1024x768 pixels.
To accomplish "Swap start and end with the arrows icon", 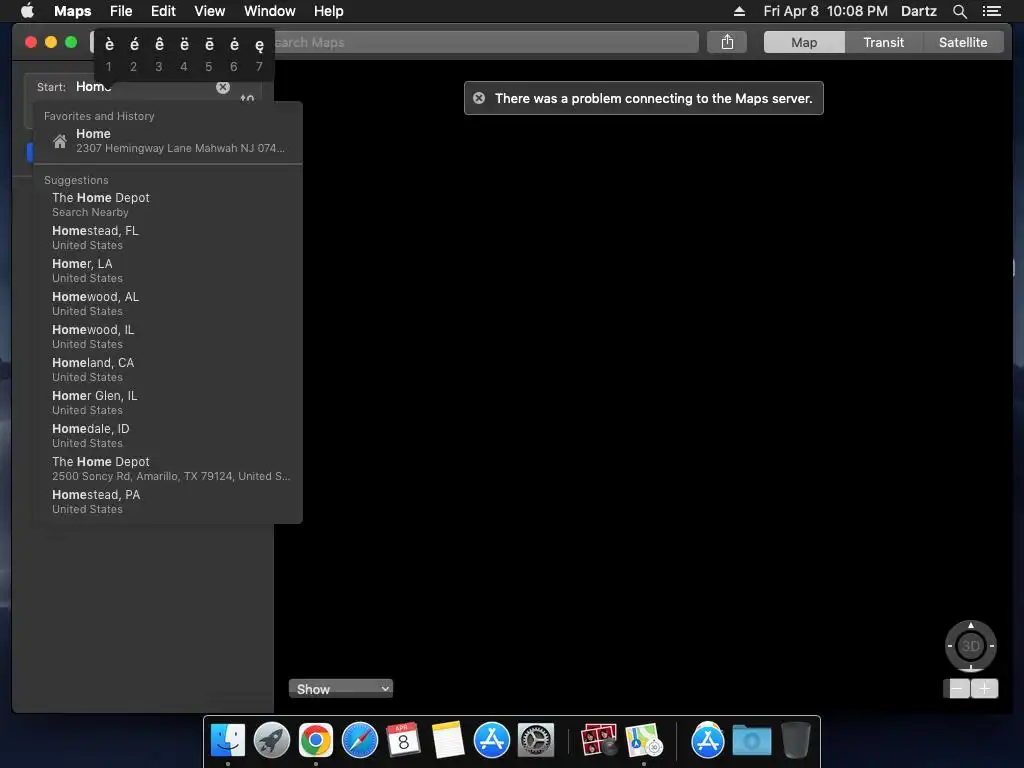I will click(x=247, y=99).
